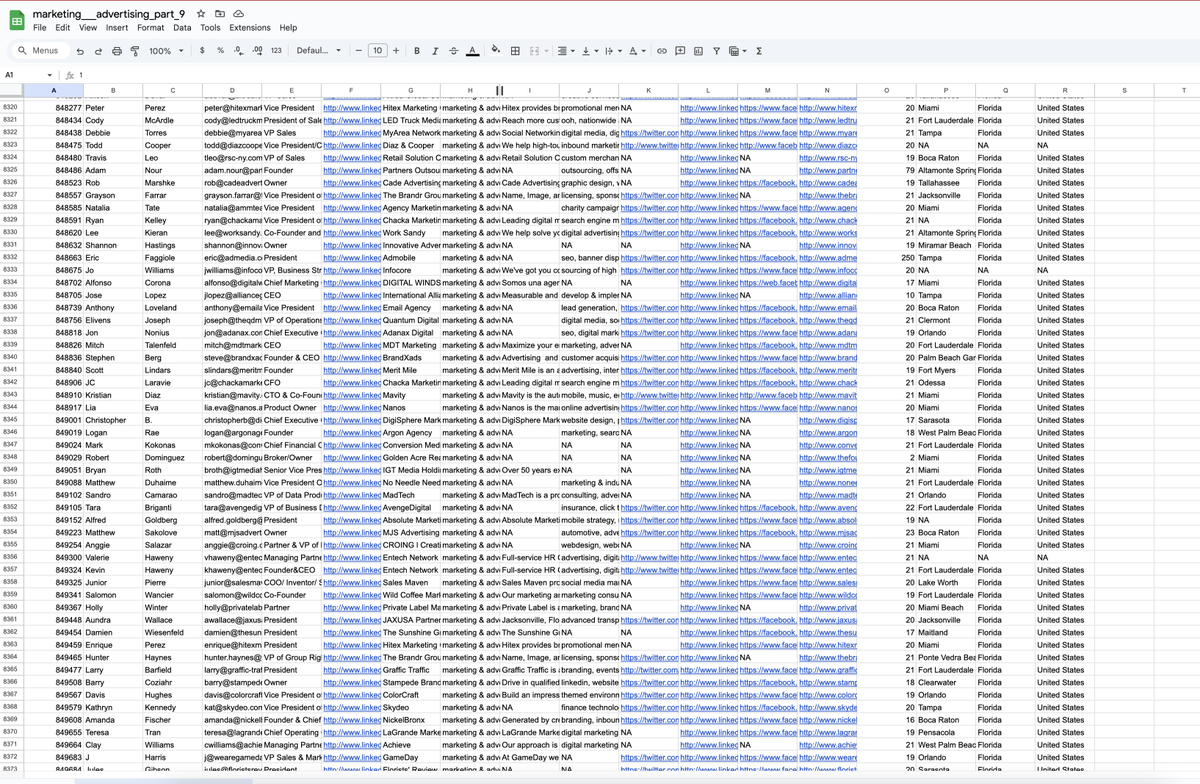Format as percent with the % icon
The image size is (1200, 784).
coord(220,50)
